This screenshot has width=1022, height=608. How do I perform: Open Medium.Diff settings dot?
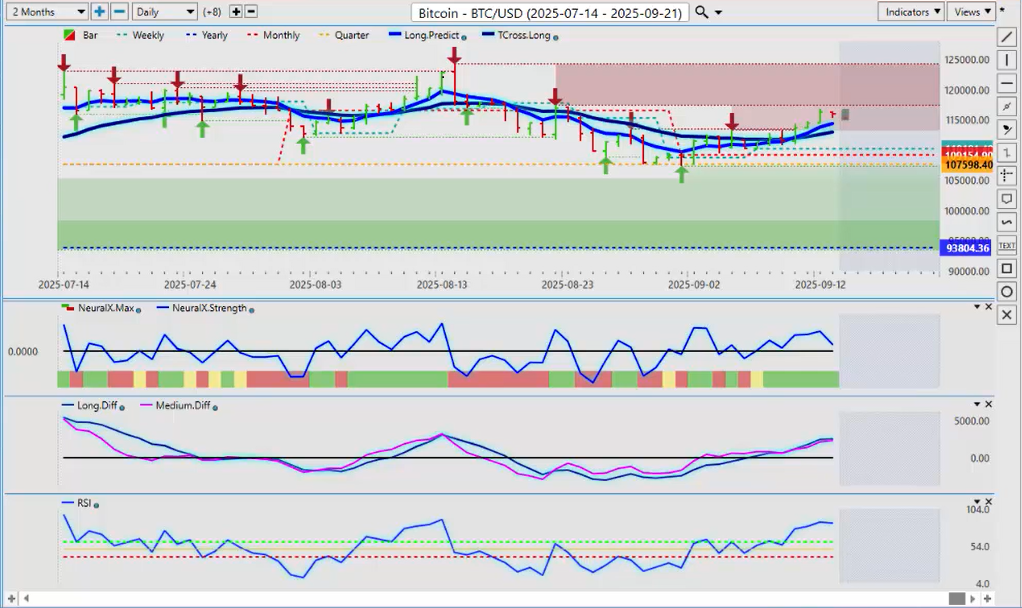click(x=215, y=407)
